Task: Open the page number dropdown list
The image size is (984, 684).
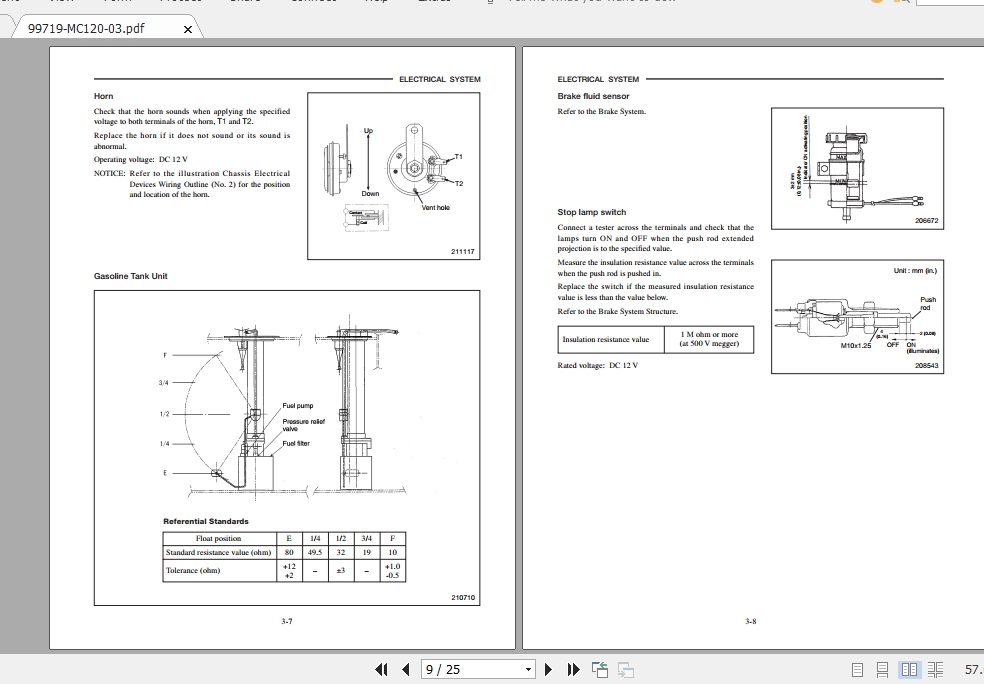Action: tap(527, 669)
